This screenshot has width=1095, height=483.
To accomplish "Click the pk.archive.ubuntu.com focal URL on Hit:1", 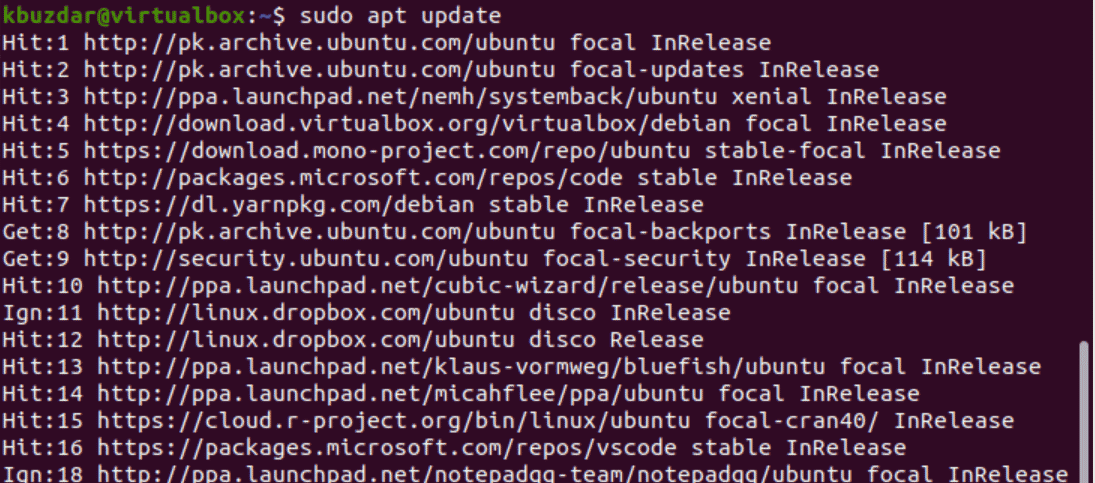I will [x=319, y=43].
